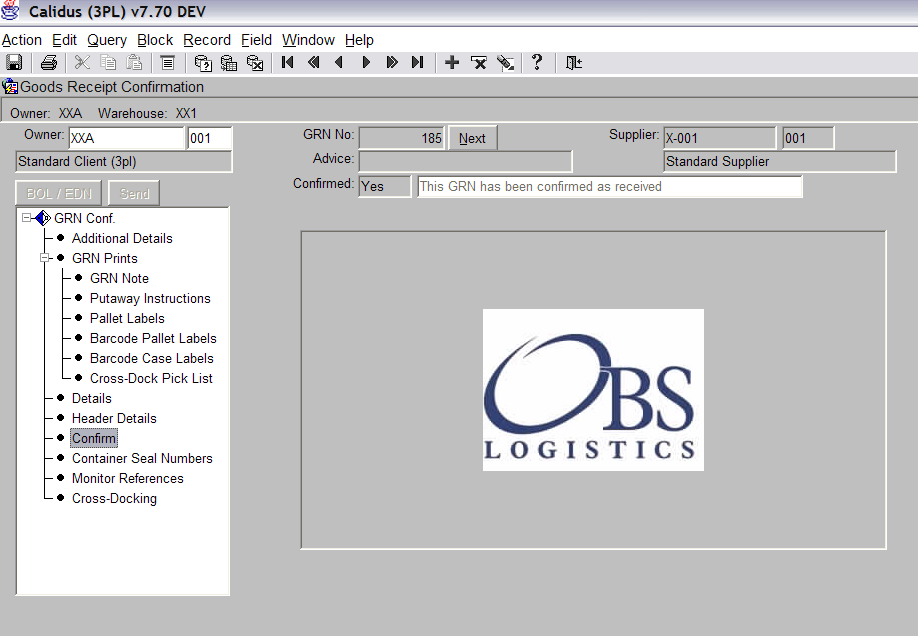Click the owner suffix field 001
921x641 pixels.
pyautogui.click(x=210, y=138)
